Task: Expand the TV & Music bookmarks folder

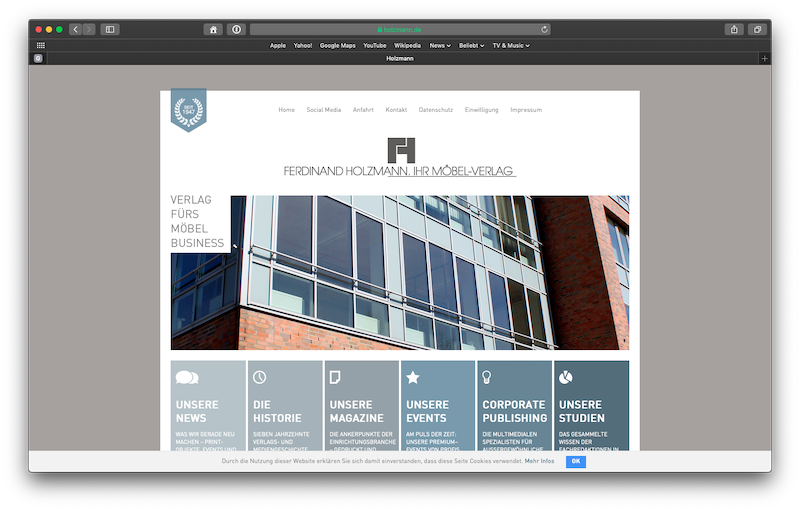Action: (511, 45)
